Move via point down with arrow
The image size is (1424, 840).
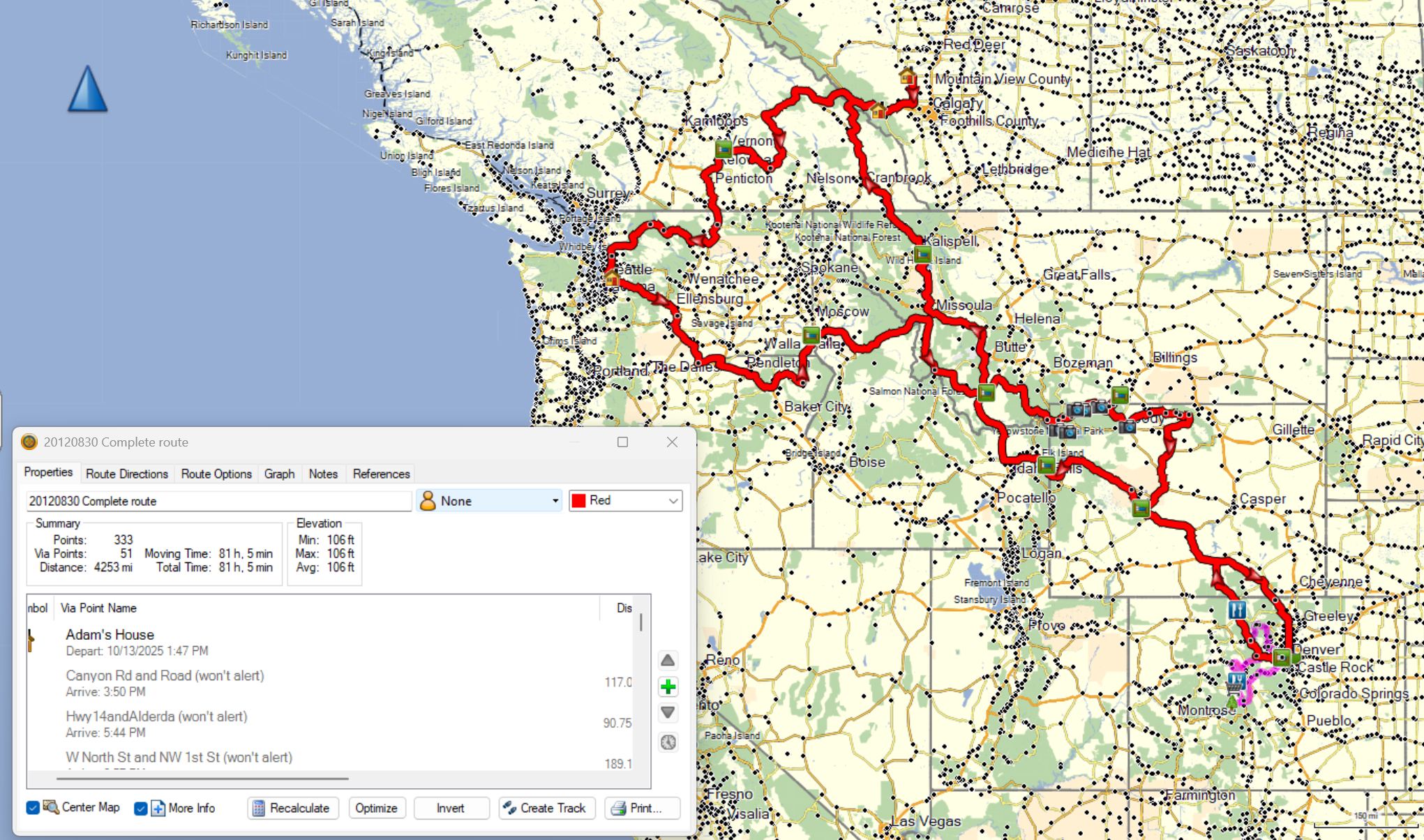point(668,712)
